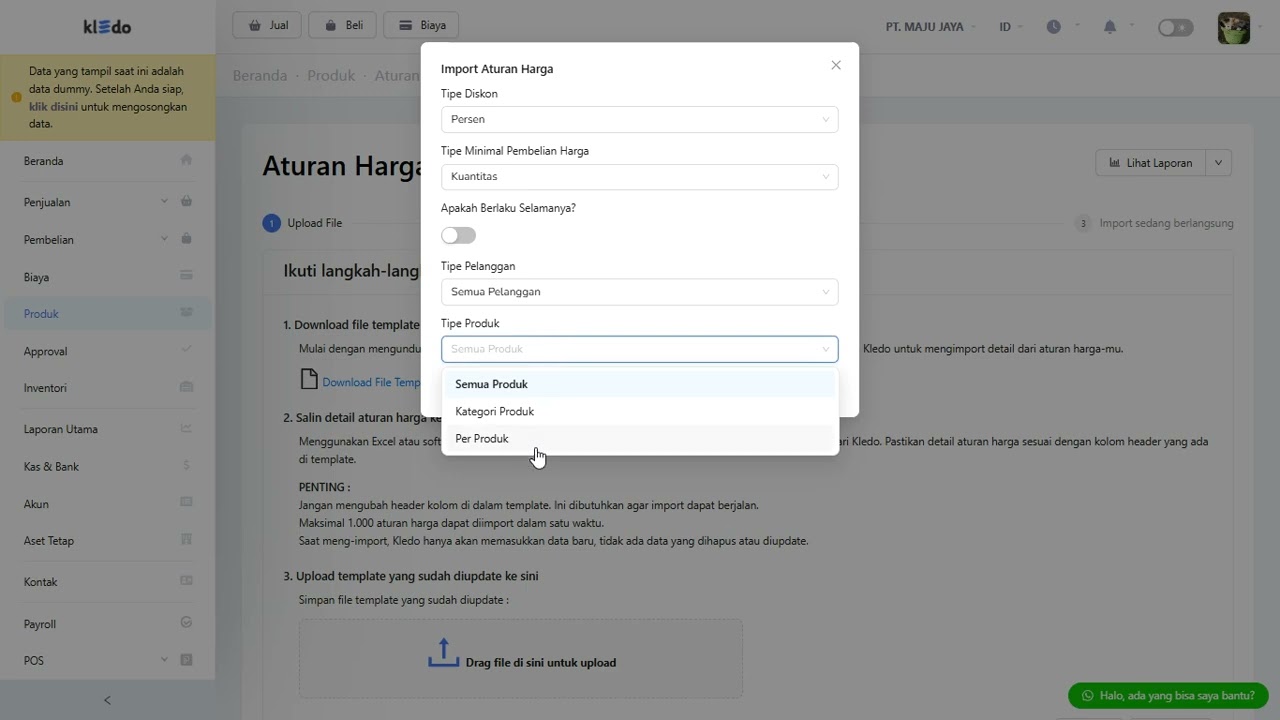Close the Import Aturan Harga dialog
The width and height of the screenshot is (1280, 720).
pos(836,65)
